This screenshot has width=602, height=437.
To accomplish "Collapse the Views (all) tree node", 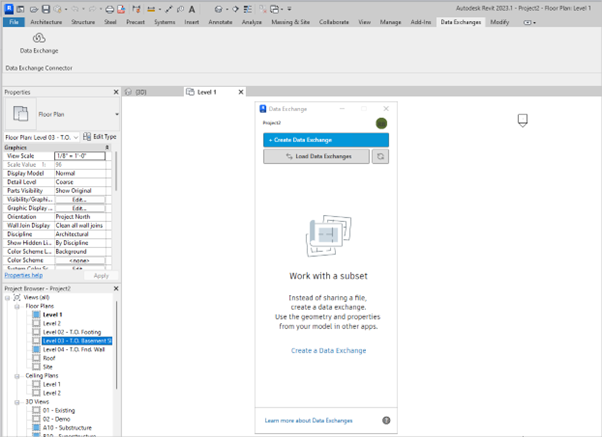I will 8,298.
